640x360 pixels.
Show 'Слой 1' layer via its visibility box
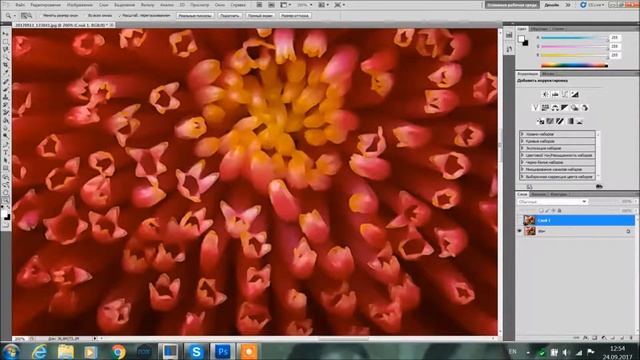(520, 220)
